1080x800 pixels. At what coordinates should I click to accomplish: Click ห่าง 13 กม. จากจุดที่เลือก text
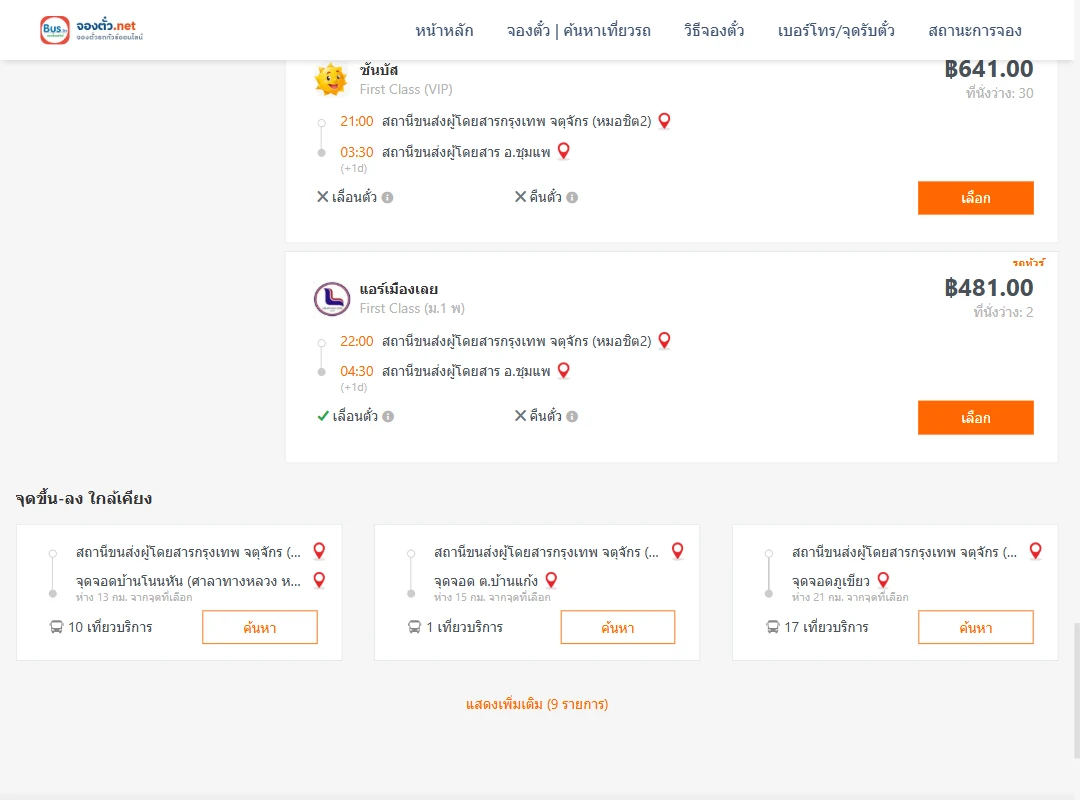click(x=134, y=597)
